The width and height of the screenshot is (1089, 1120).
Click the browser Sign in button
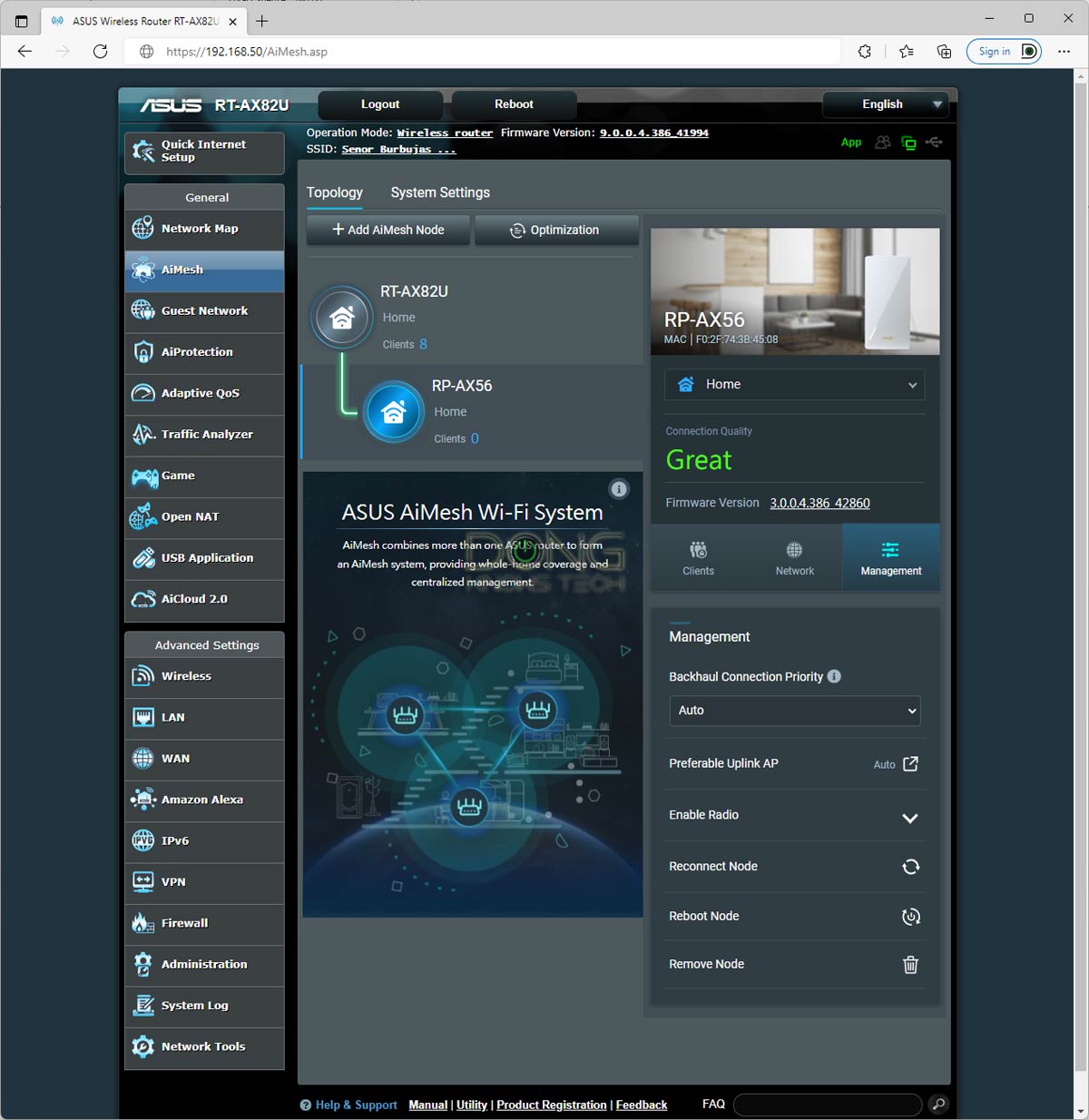[1004, 52]
